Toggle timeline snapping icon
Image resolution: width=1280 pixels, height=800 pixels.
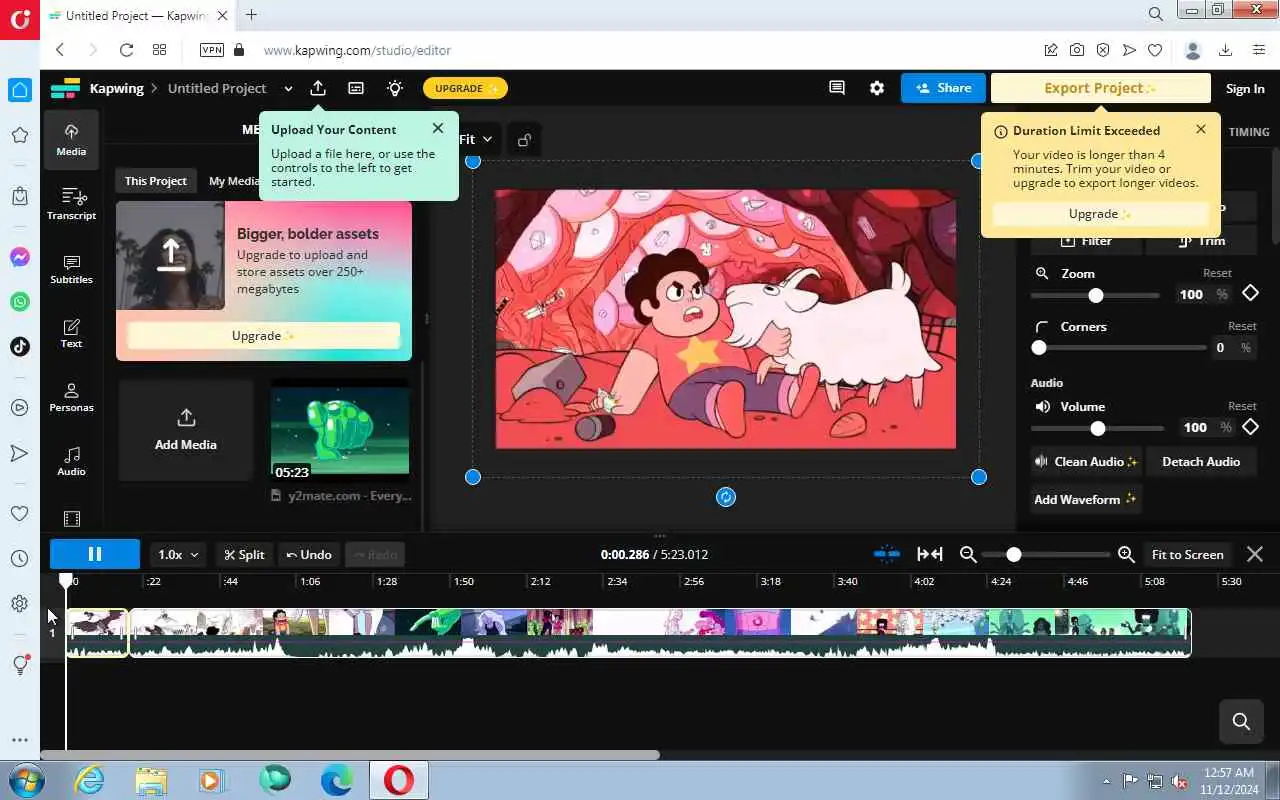[886, 554]
